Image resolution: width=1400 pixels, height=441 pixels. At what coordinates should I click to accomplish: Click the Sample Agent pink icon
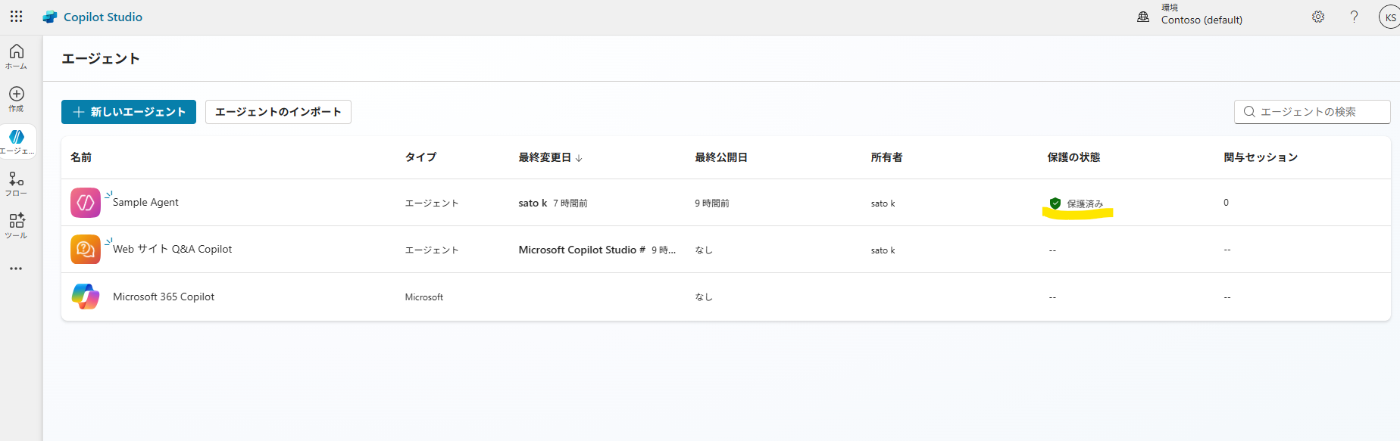coord(85,202)
